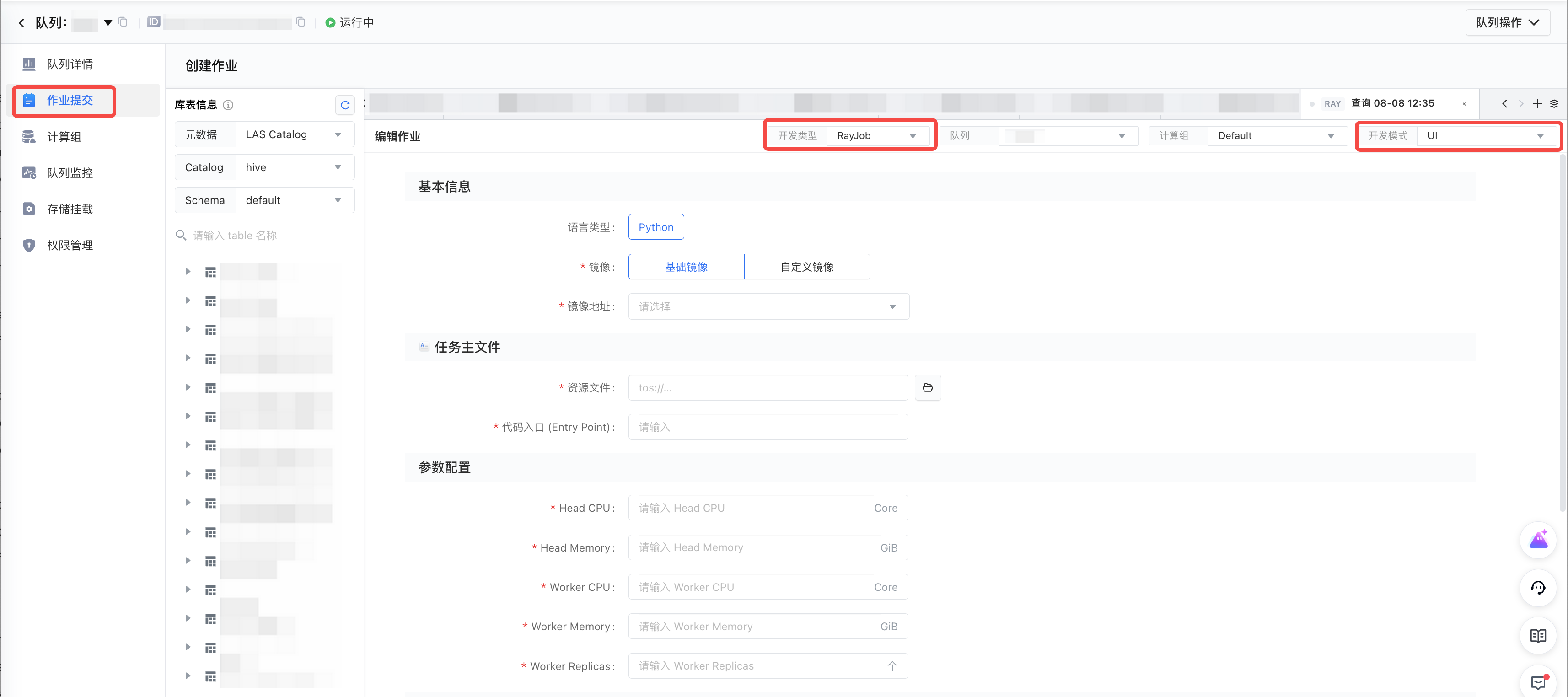Select 基础镜像 image option

[686, 267]
